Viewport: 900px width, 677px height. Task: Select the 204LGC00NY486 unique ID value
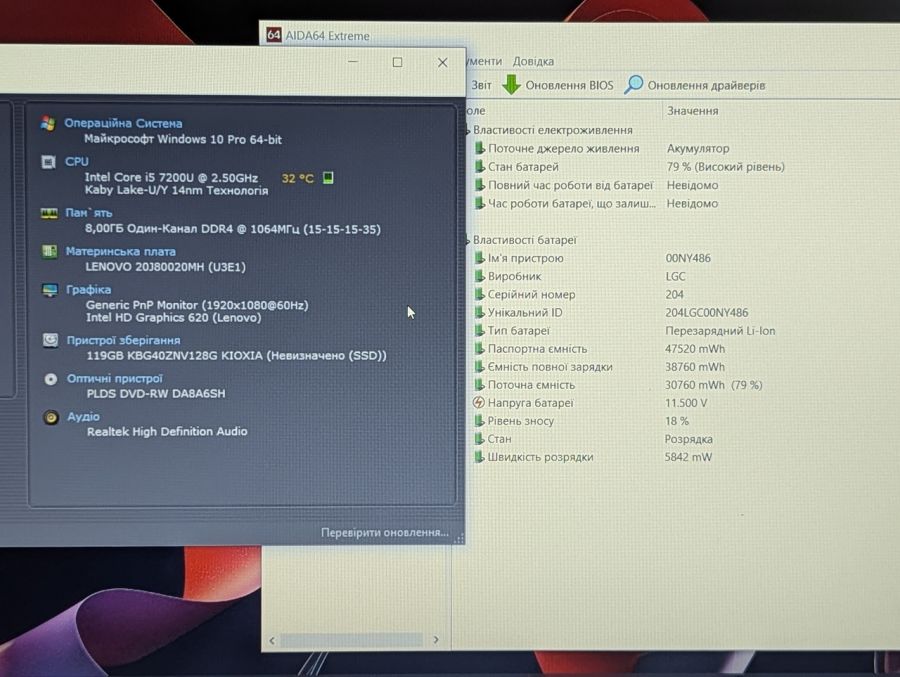(x=707, y=312)
